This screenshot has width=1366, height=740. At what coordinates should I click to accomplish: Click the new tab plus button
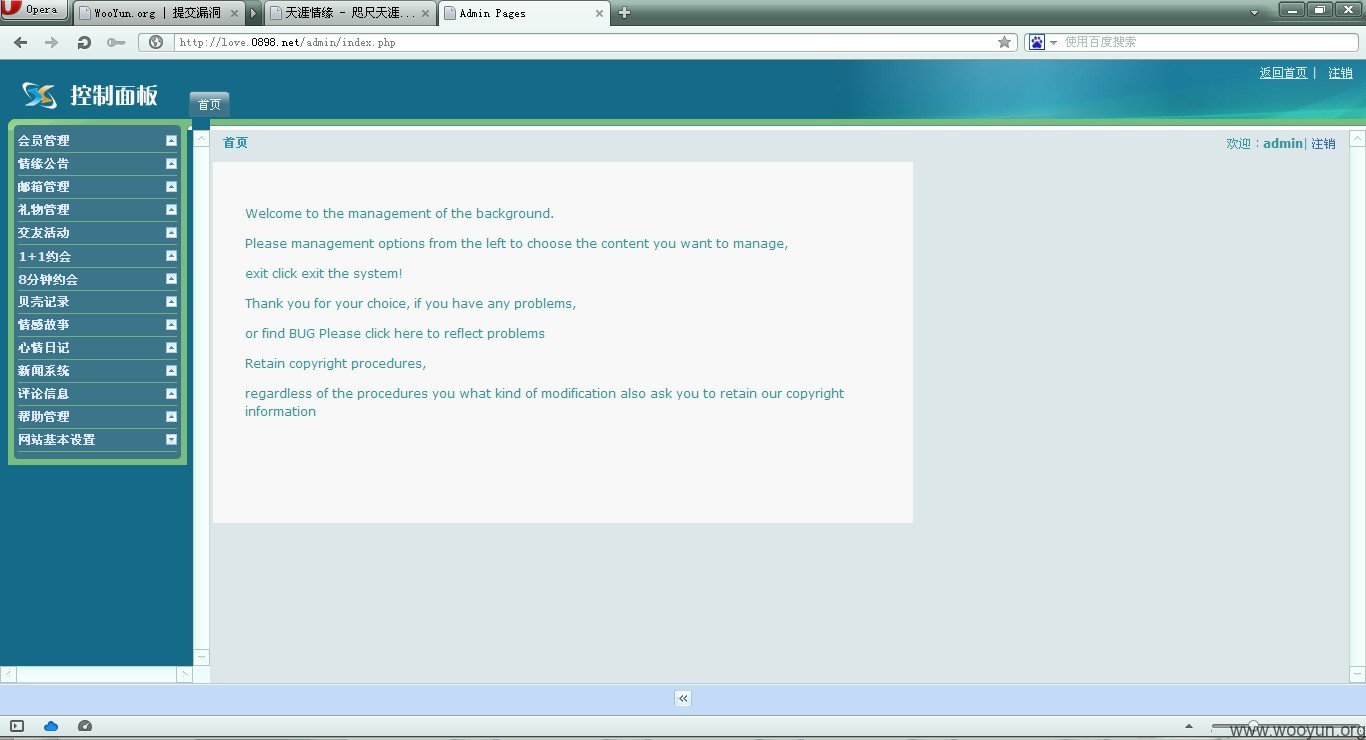[x=624, y=13]
